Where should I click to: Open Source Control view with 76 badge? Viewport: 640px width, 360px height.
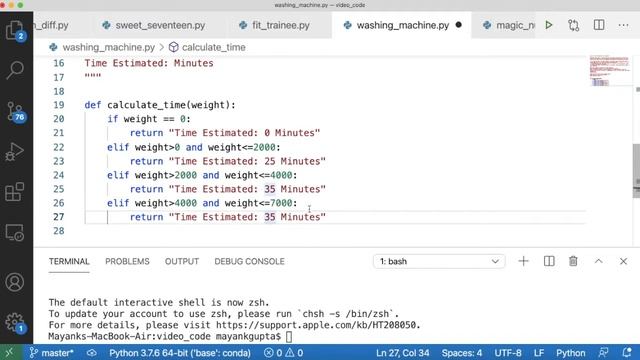(16, 111)
